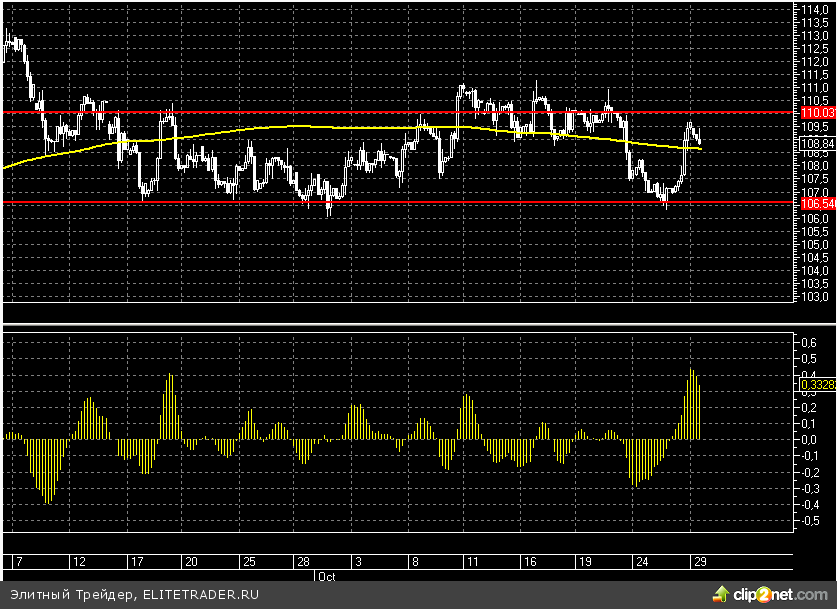Click date marker 20 on time axis

click(x=190, y=562)
